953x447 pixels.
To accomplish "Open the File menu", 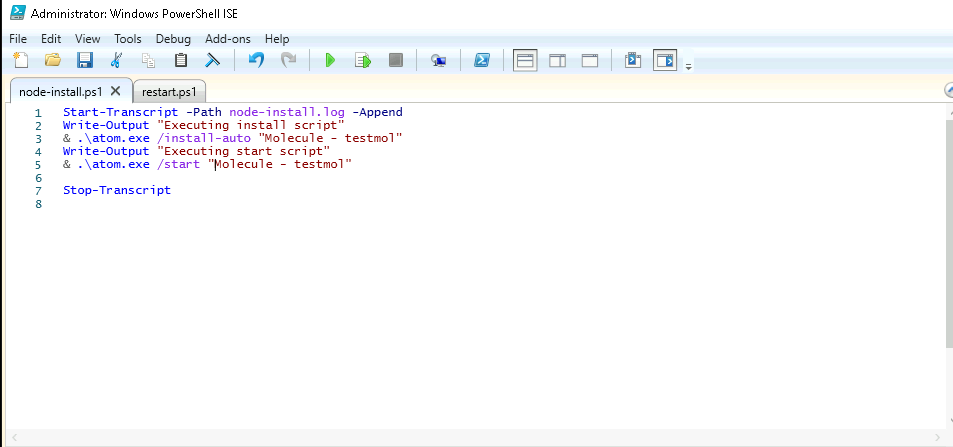I will (18, 39).
